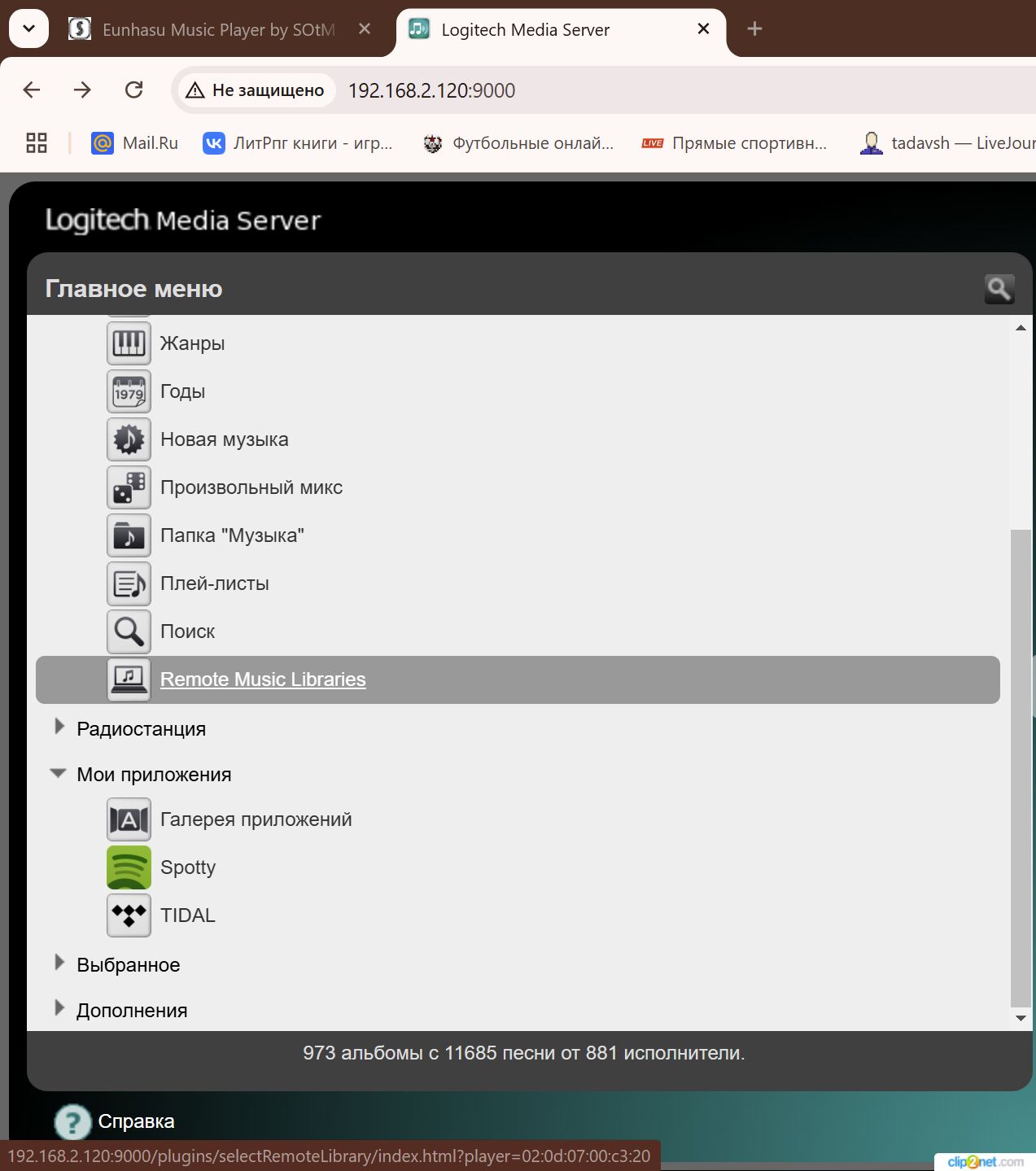Click the menu scrollbar up arrow
1036x1171 pixels.
[1021, 327]
